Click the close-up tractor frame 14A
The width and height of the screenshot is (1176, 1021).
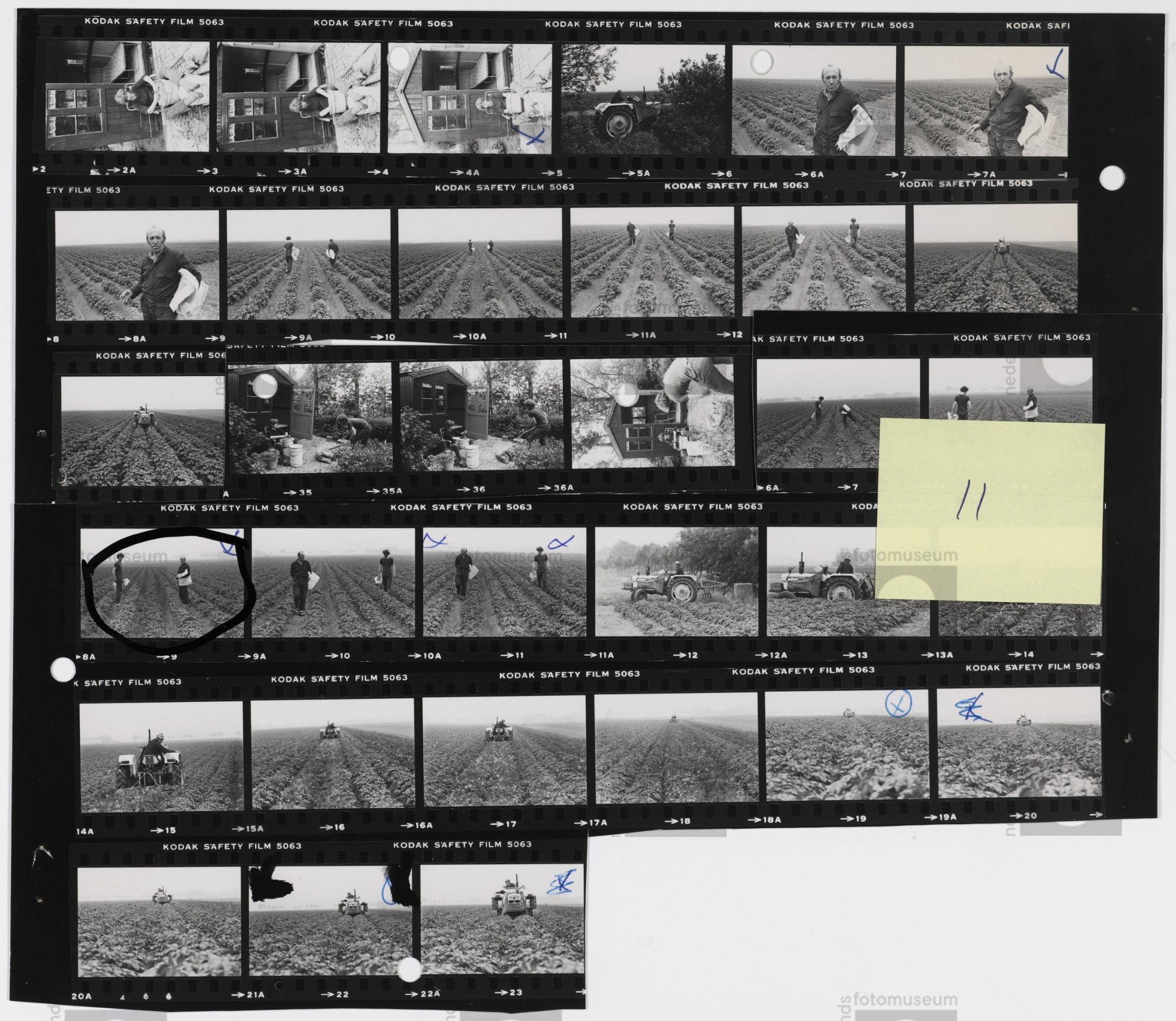(x=161, y=756)
